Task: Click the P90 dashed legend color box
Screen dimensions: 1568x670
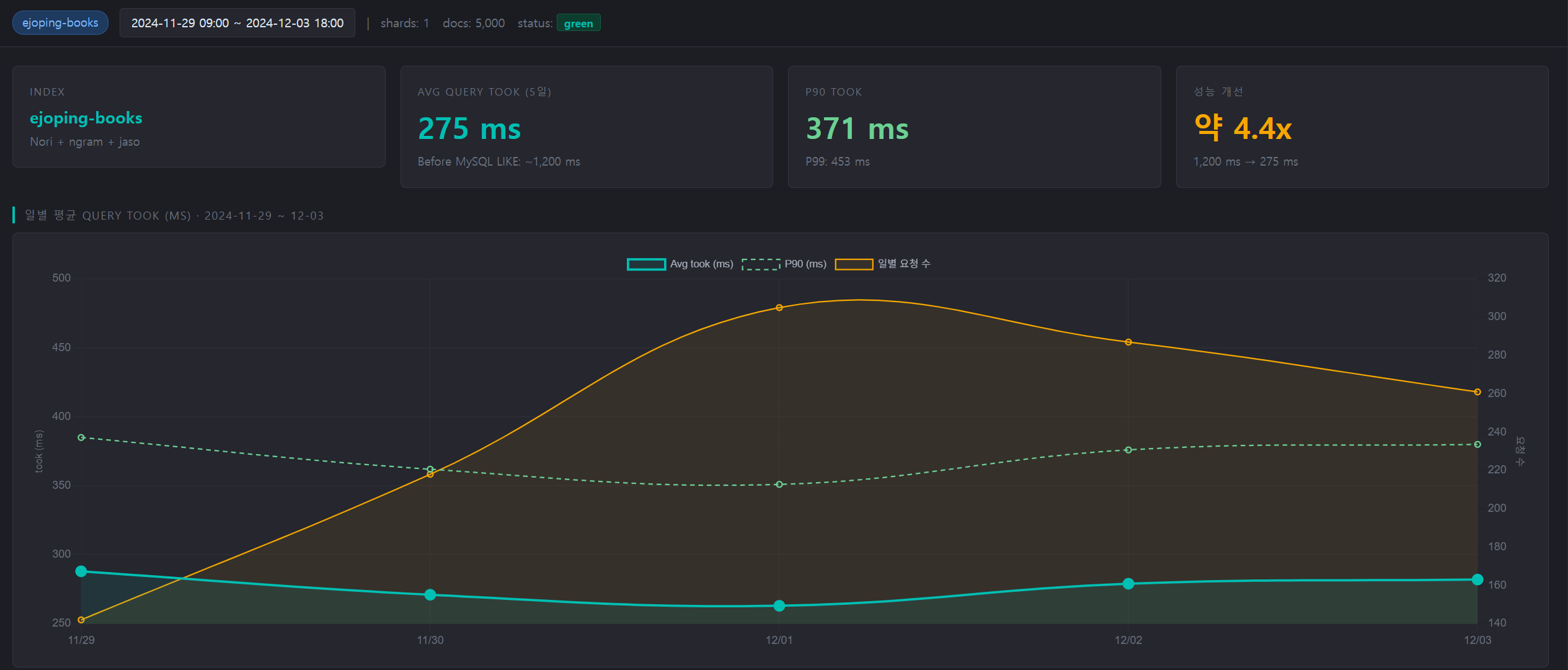Action: [x=761, y=264]
